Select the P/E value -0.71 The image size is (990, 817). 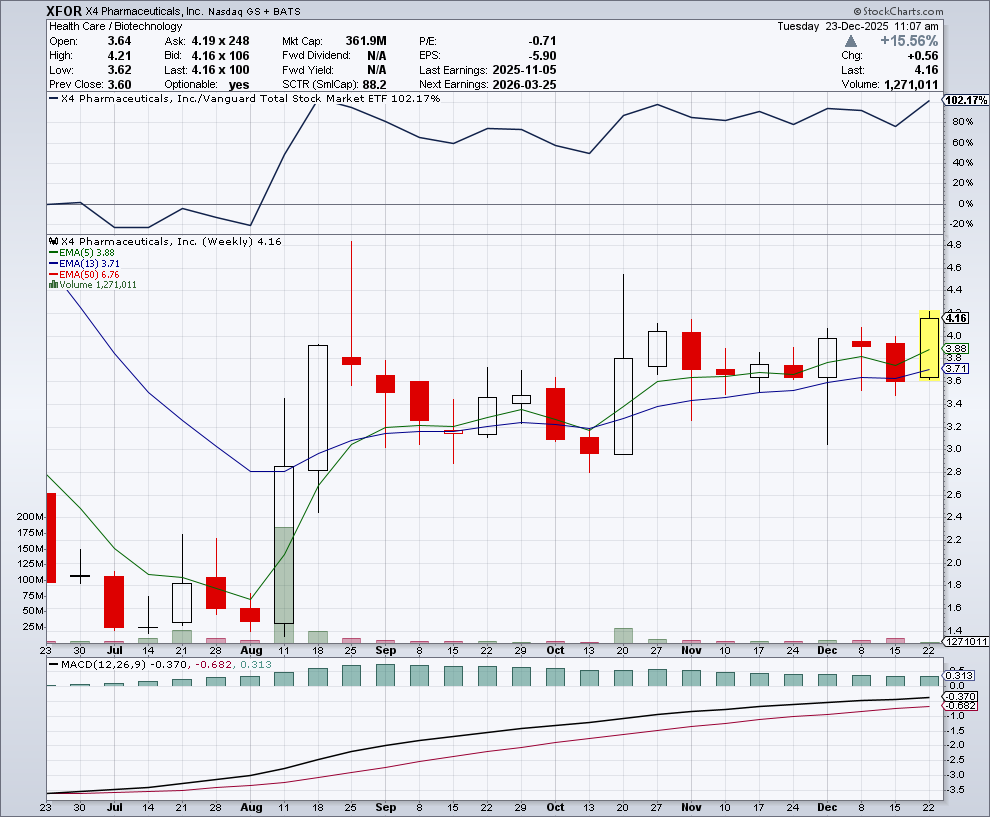coord(542,41)
